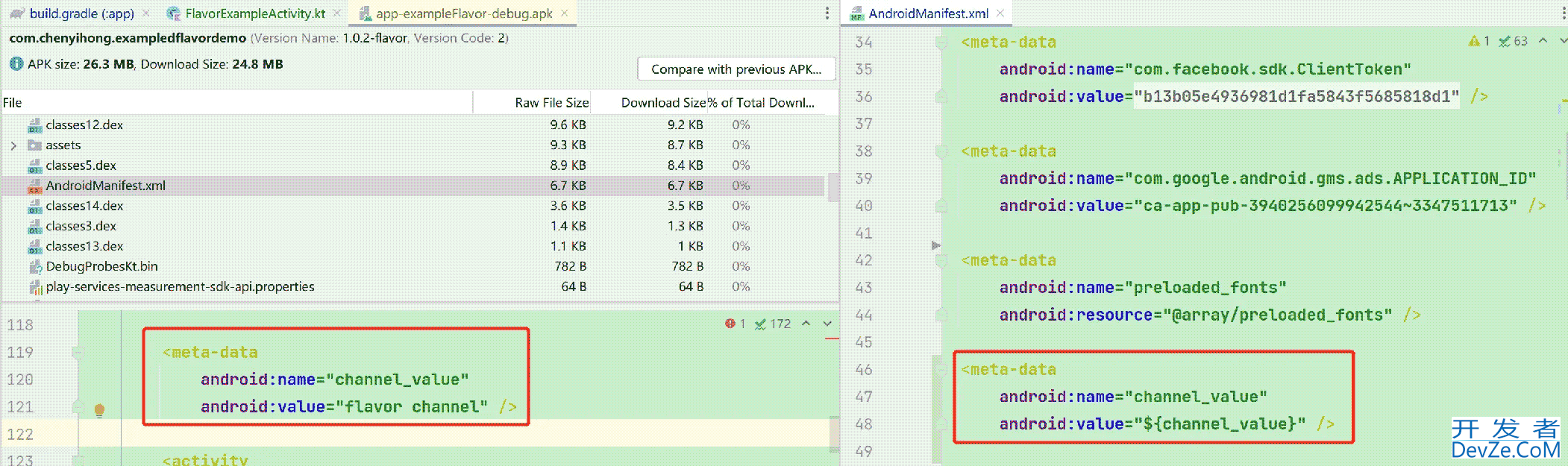
Task: Collapse the meta-data fold at line 119
Action: [78, 352]
